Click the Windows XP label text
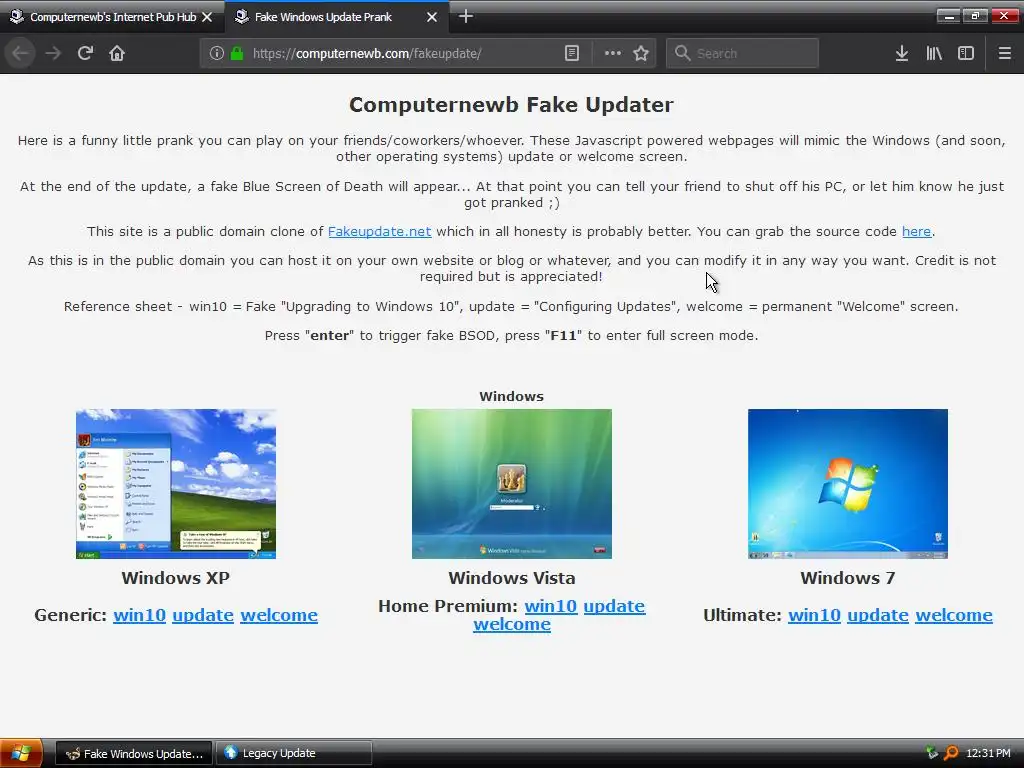 tap(176, 578)
